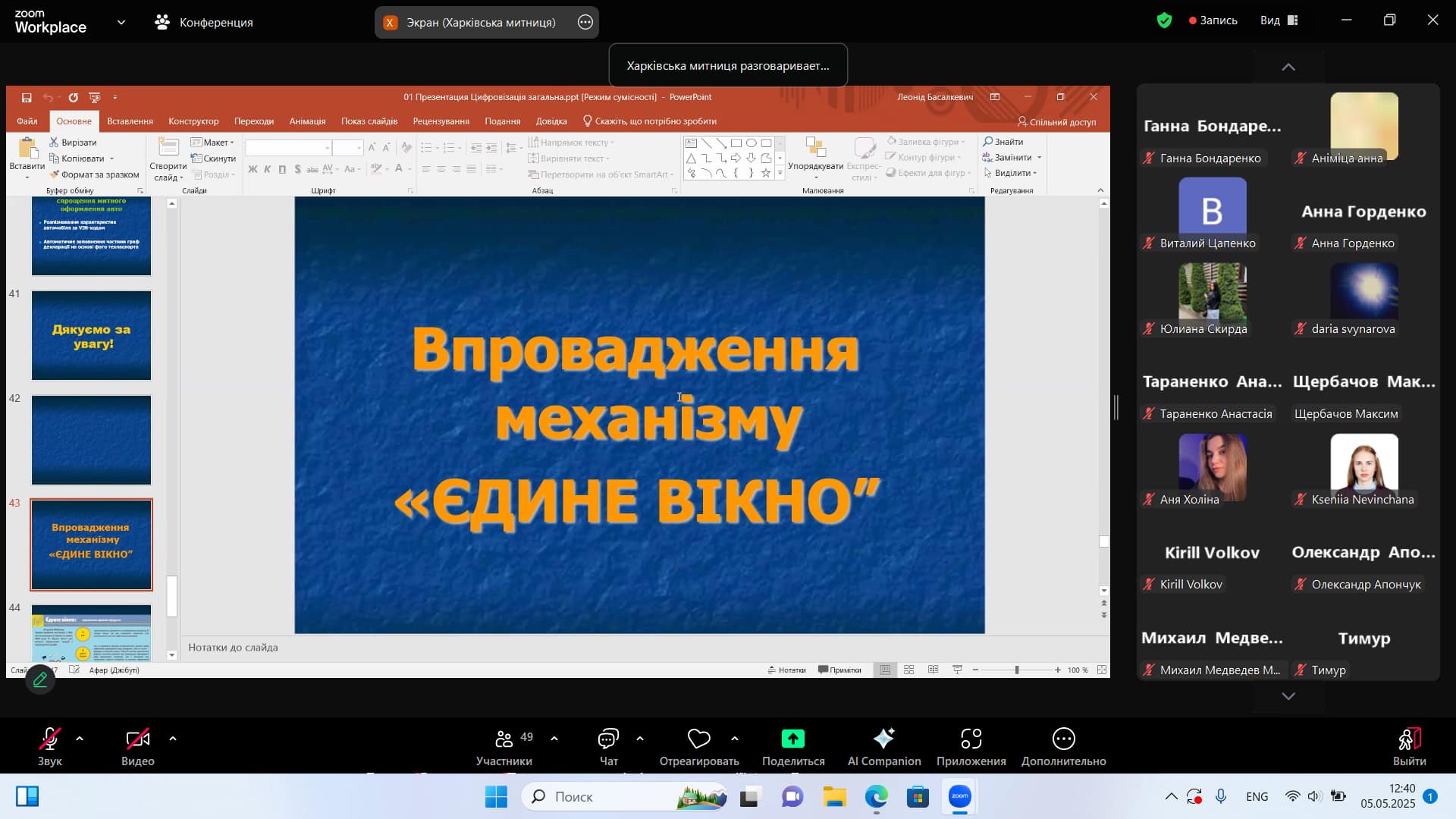Open screen share options ellipsis in Экран tab
Viewport: 1456px width, 819px height.
pos(585,22)
